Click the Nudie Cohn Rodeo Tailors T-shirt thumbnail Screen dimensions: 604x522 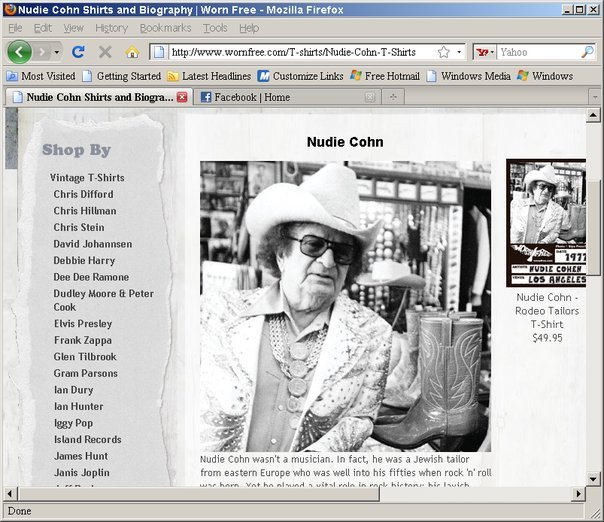(x=546, y=223)
